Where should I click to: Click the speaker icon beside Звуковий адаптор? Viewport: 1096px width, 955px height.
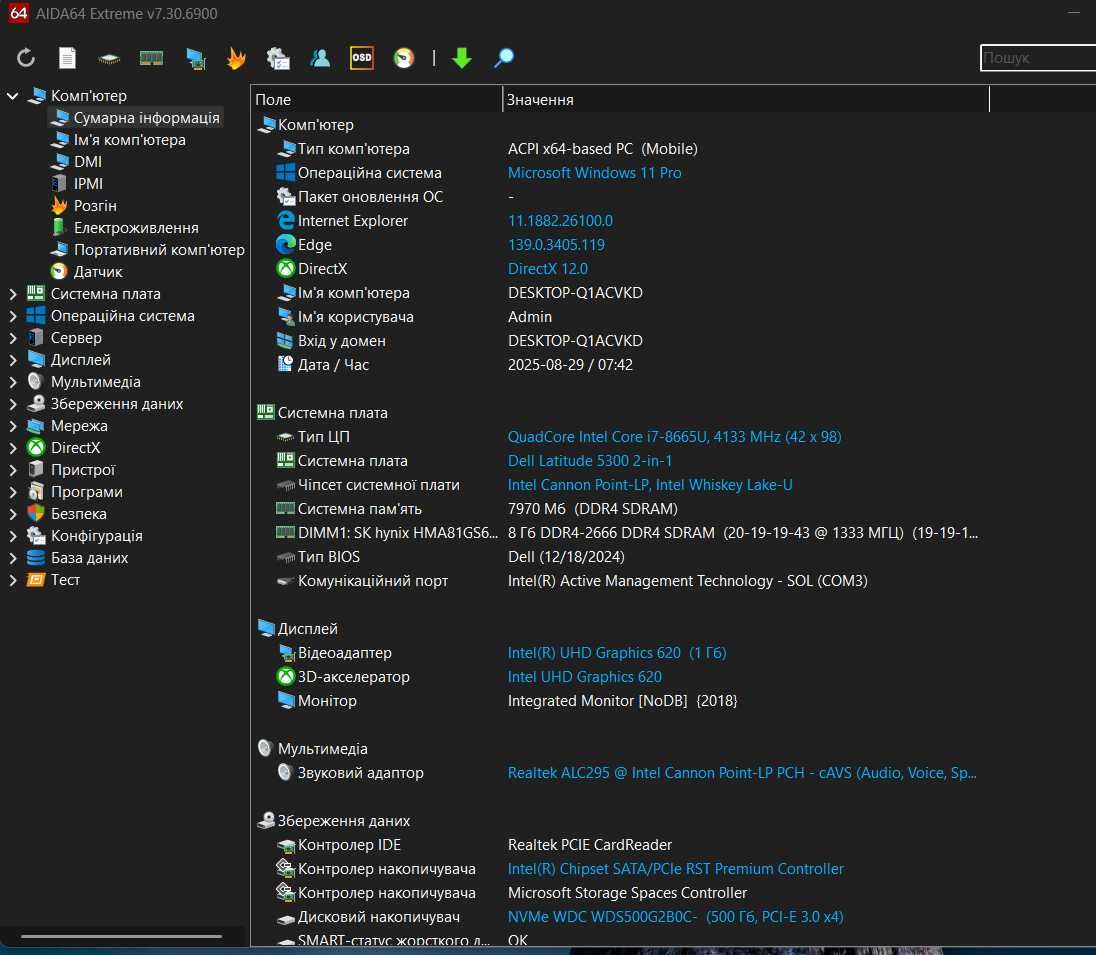284,773
